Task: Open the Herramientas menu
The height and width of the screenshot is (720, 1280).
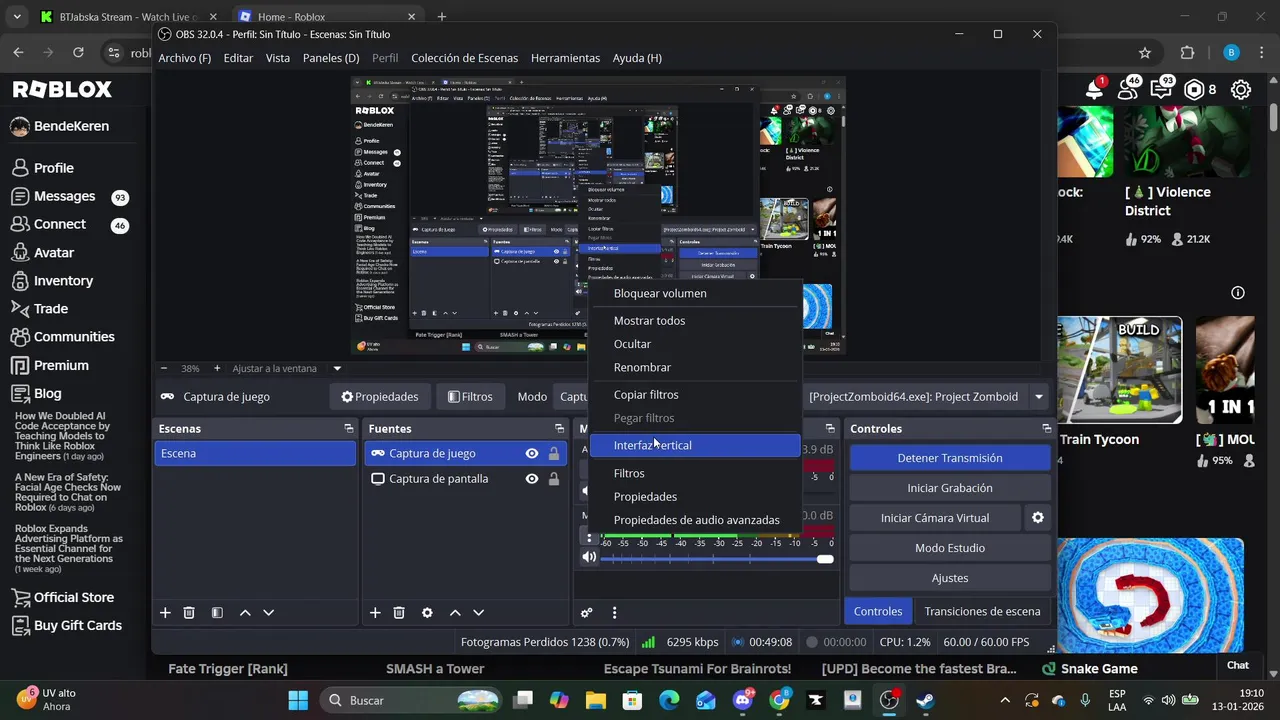Action: [x=565, y=58]
